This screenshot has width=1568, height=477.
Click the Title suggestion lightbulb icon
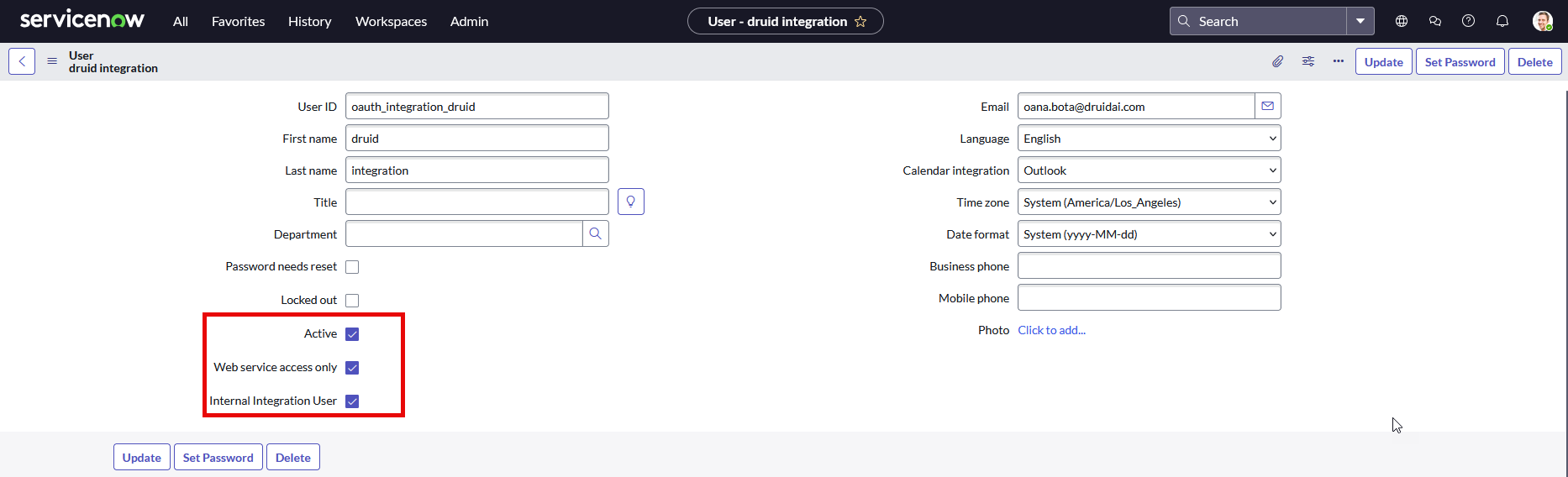click(x=631, y=202)
